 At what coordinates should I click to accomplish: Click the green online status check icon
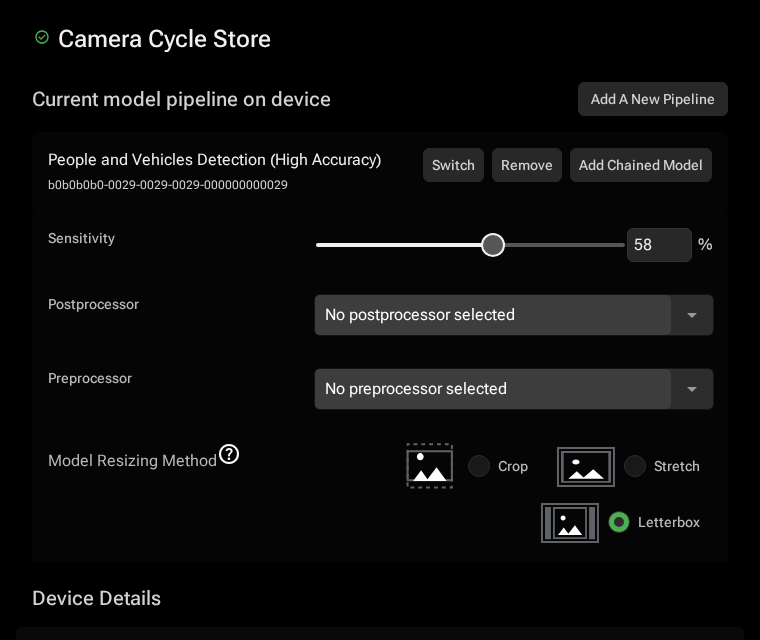pos(42,37)
